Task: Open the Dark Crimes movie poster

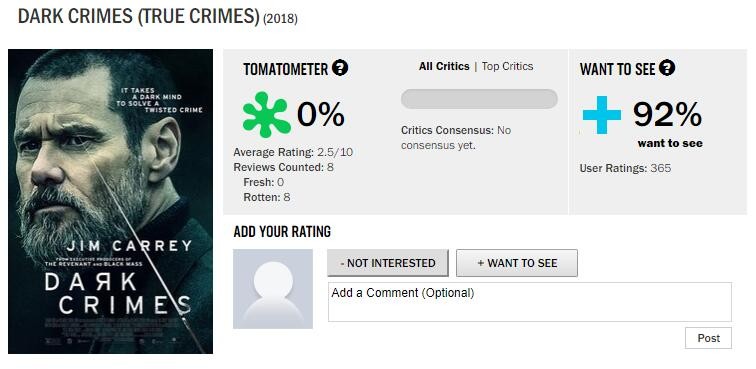Action: [x=110, y=201]
